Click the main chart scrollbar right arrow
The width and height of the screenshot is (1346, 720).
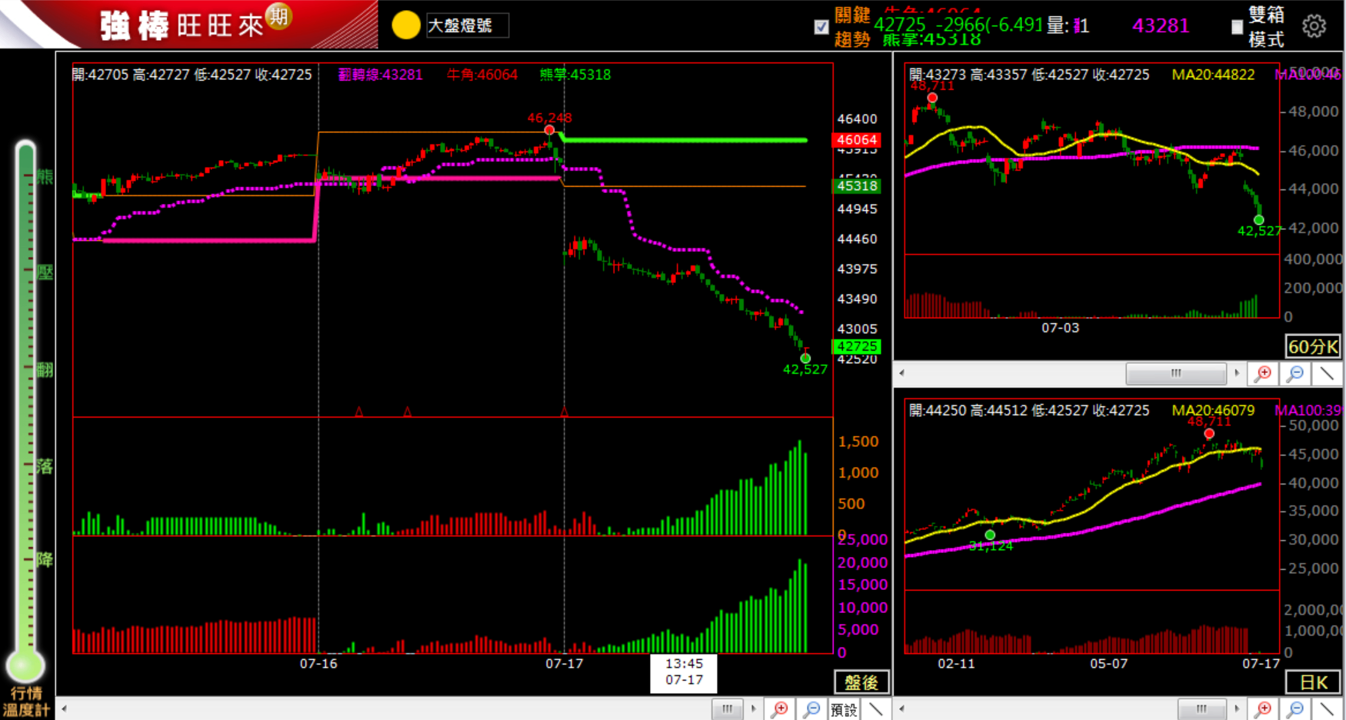[752, 709]
